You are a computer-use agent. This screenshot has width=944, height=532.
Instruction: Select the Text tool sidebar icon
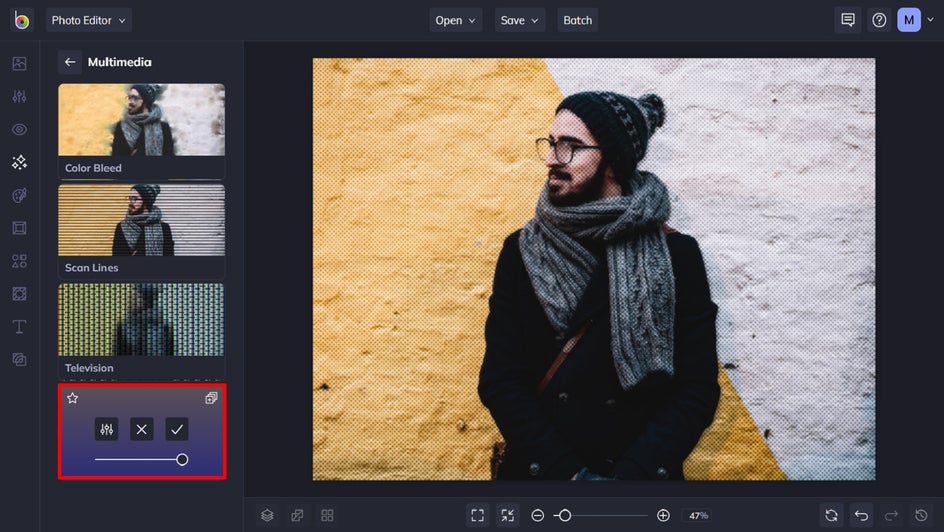tap(19, 327)
